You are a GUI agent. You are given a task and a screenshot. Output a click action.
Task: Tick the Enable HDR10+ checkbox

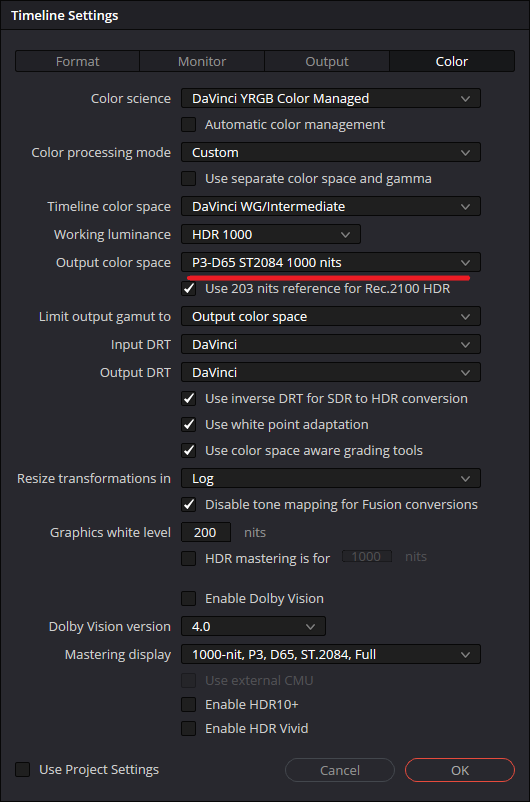(189, 705)
